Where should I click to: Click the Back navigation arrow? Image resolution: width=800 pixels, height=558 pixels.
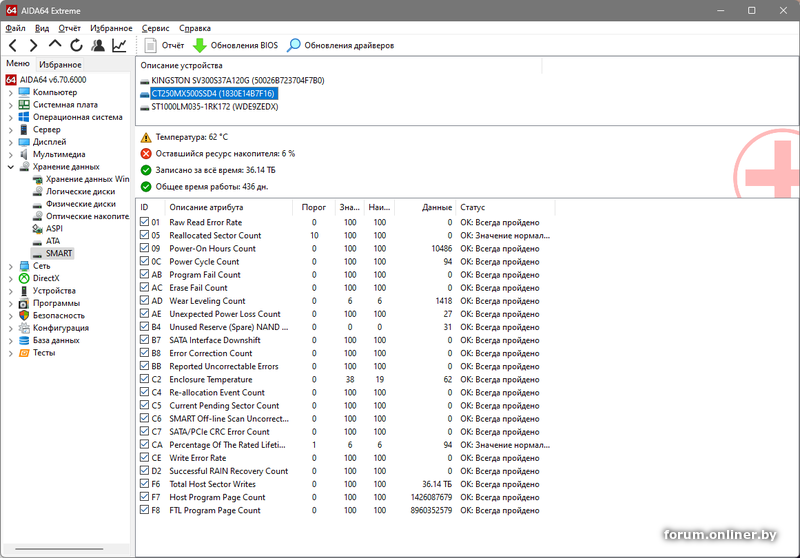tap(12, 46)
